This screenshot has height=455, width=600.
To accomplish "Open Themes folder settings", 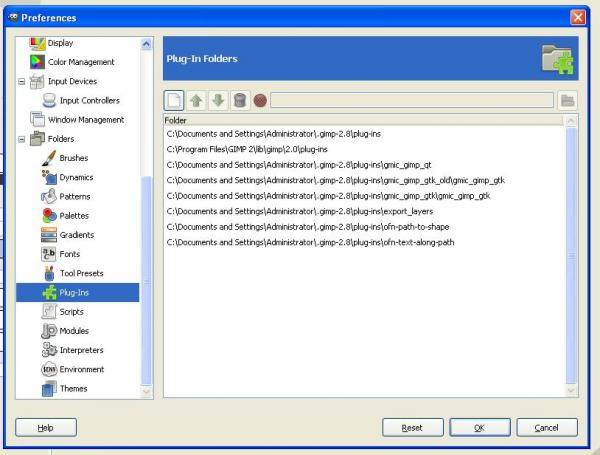I will pyautogui.click(x=73, y=389).
